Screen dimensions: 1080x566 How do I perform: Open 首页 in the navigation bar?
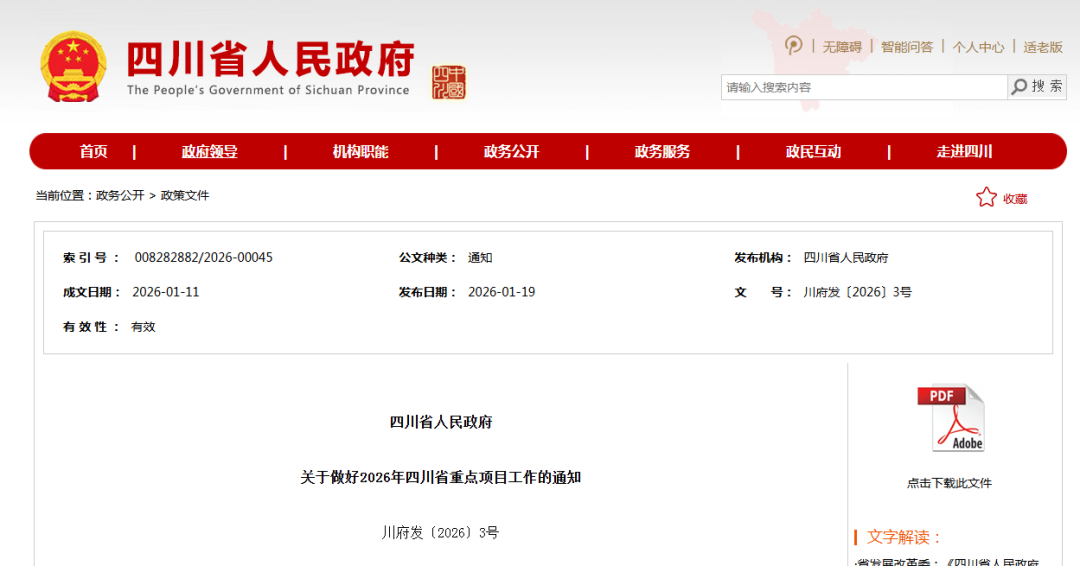tap(93, 152)
